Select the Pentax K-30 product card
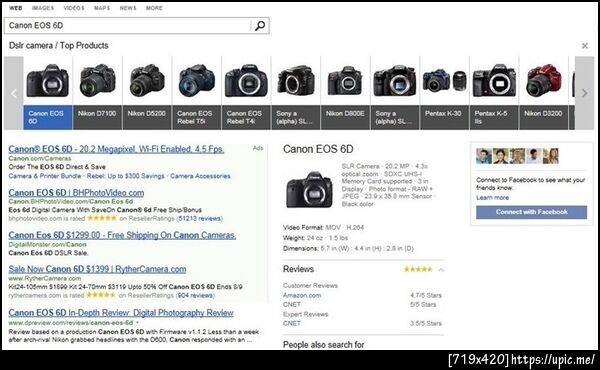The image size is (600, 370). coord(444,93)
